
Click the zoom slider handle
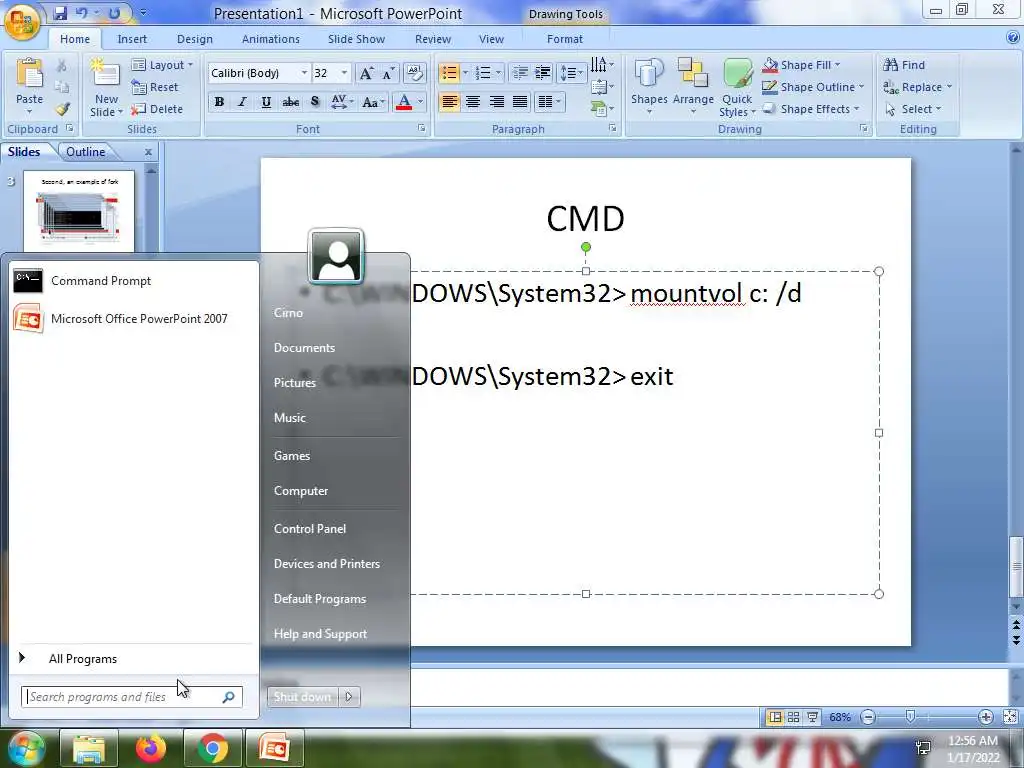click(910, 717)
